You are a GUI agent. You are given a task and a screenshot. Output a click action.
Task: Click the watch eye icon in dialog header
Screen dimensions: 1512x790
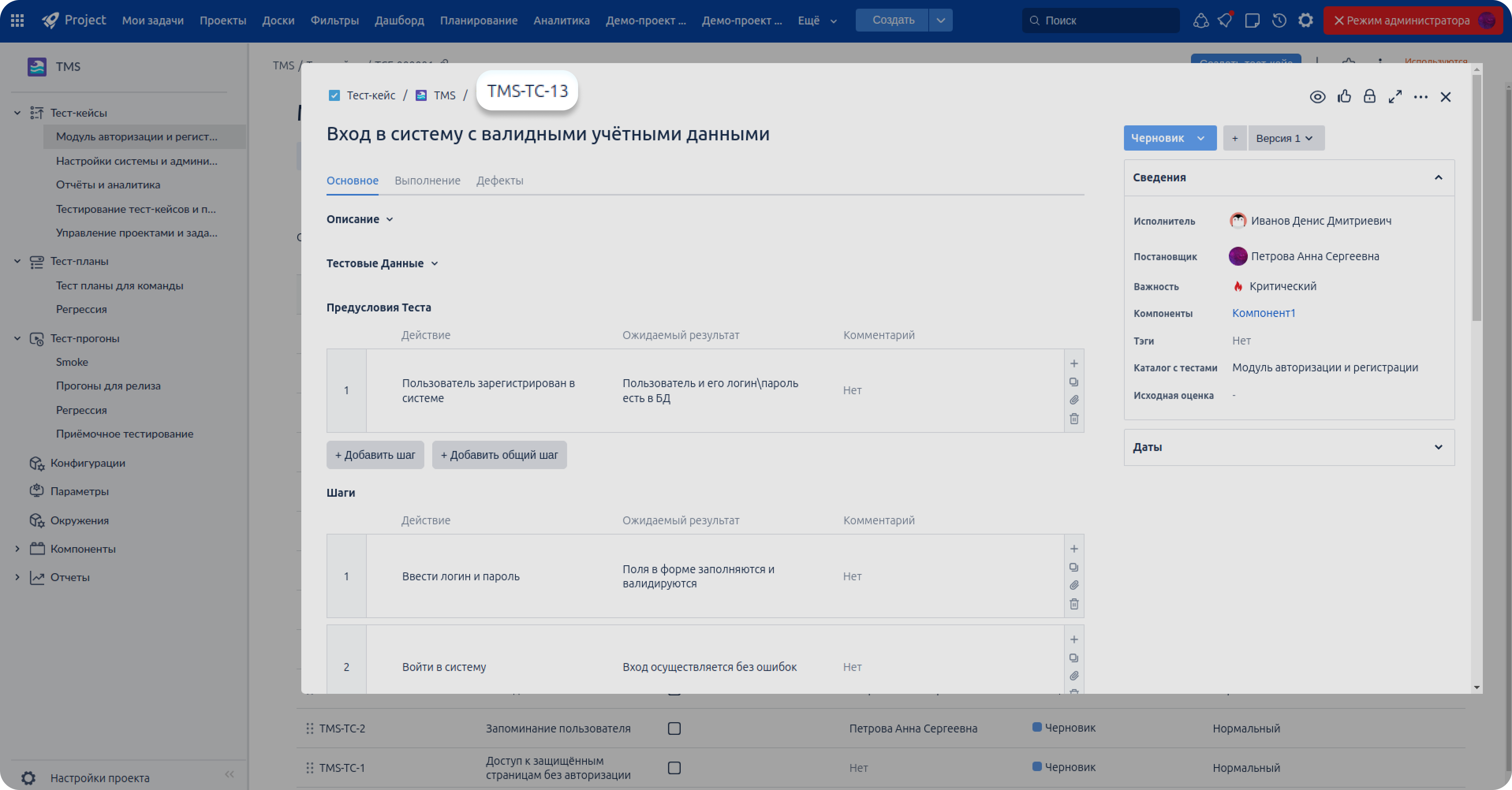point(1317,97)
